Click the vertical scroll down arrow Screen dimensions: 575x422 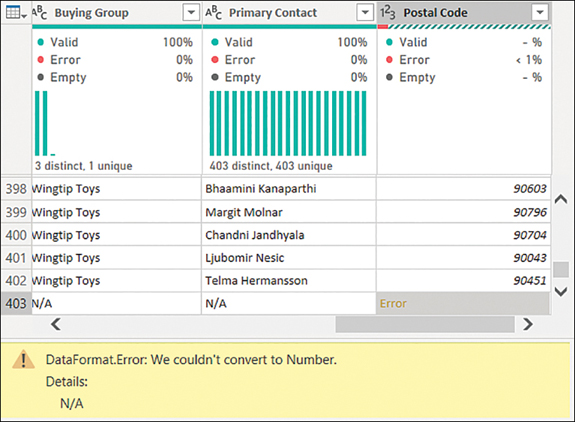pos(561,291)
